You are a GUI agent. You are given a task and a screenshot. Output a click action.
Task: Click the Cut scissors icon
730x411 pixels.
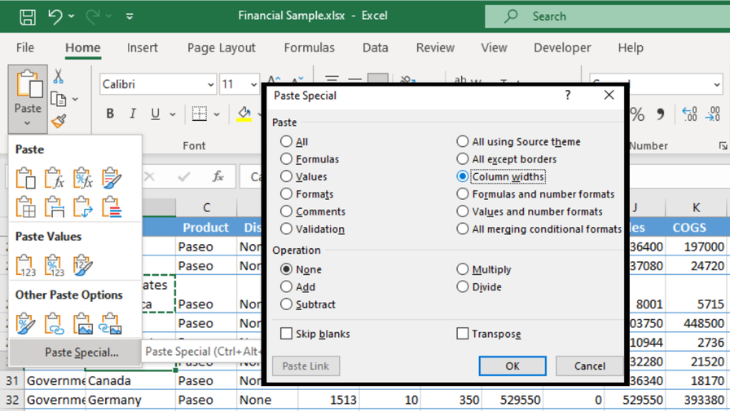pyautogui.click(x=58, y=76)
